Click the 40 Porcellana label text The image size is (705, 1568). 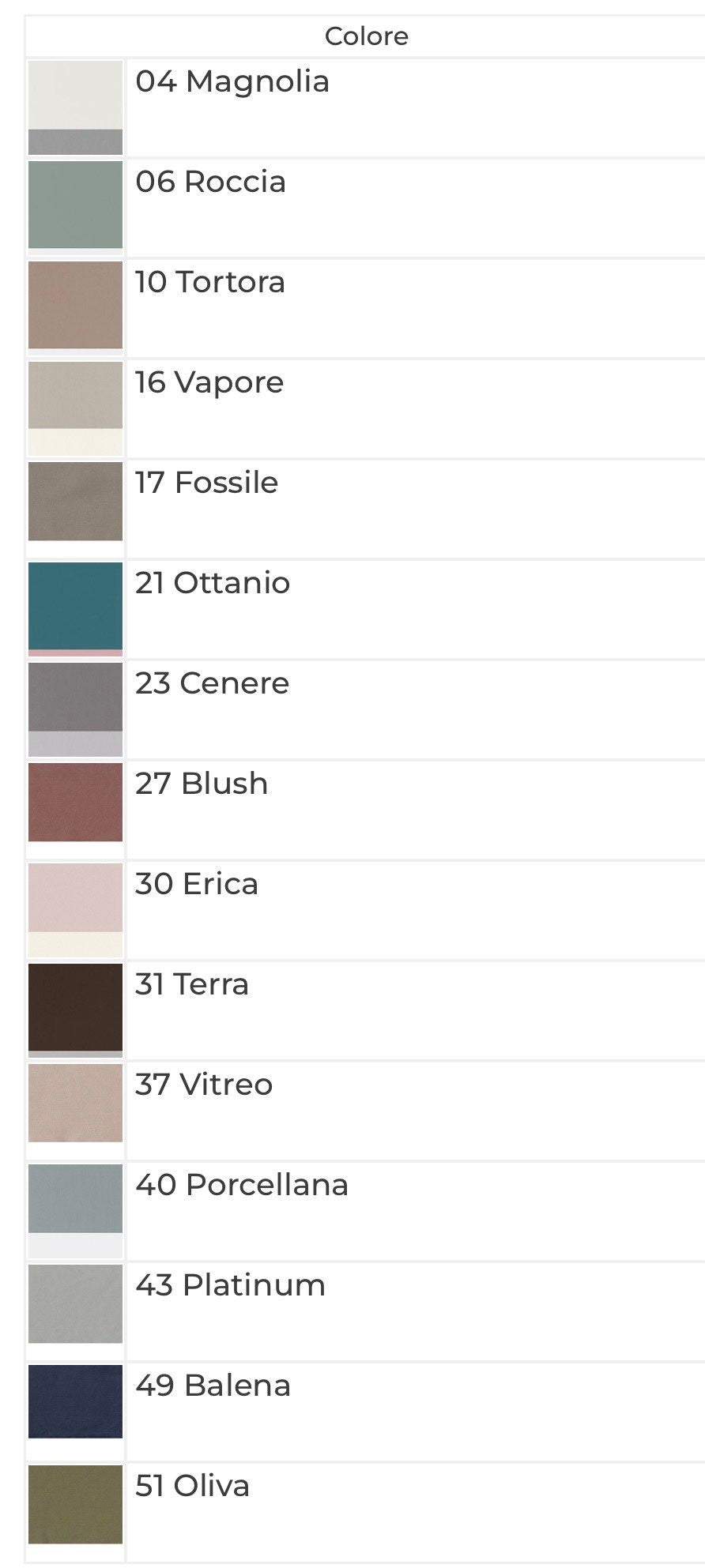241,1185
